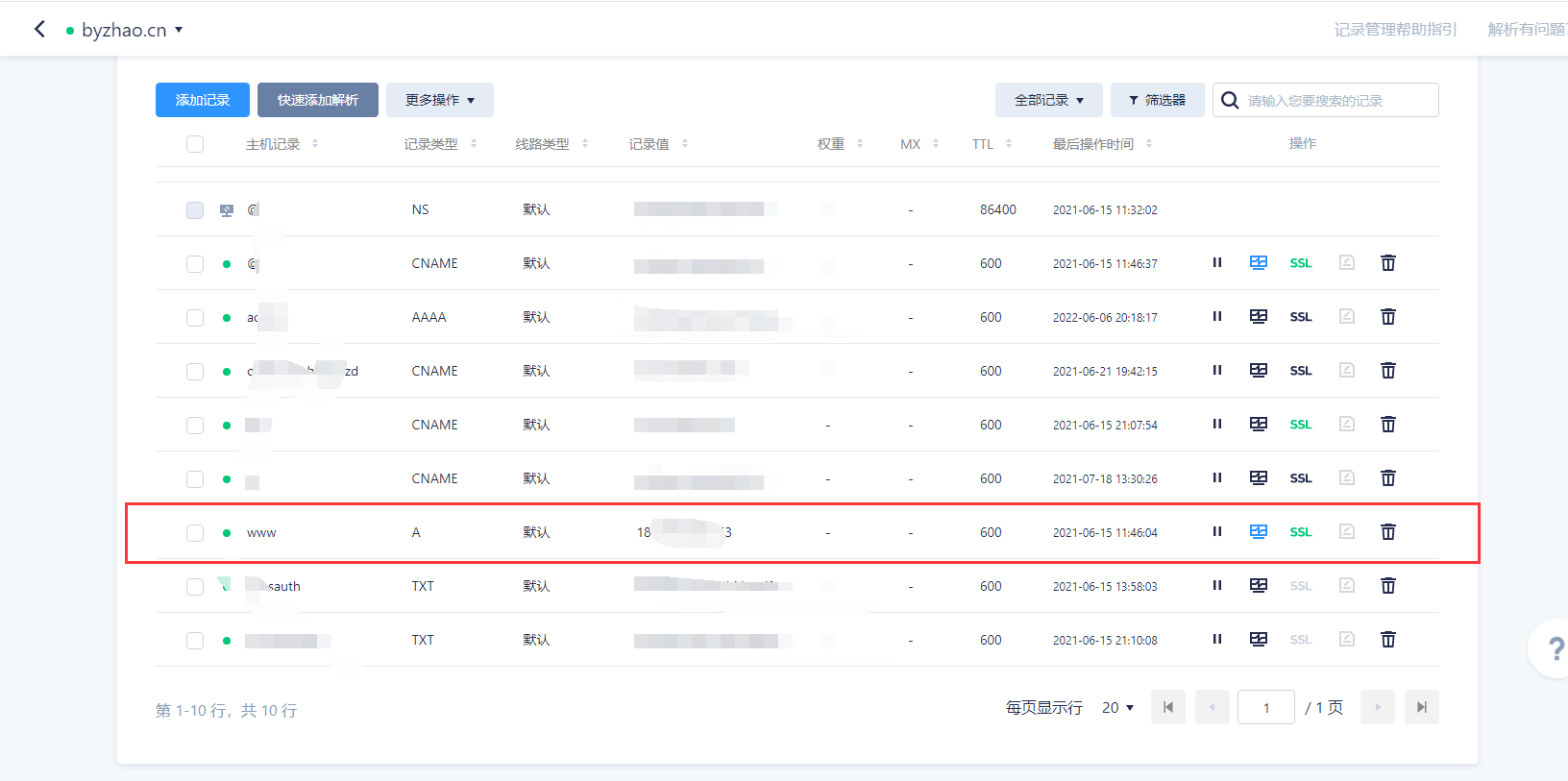Click the 添加记录 button
This screenshot has width=1568, height=781.
203,100
